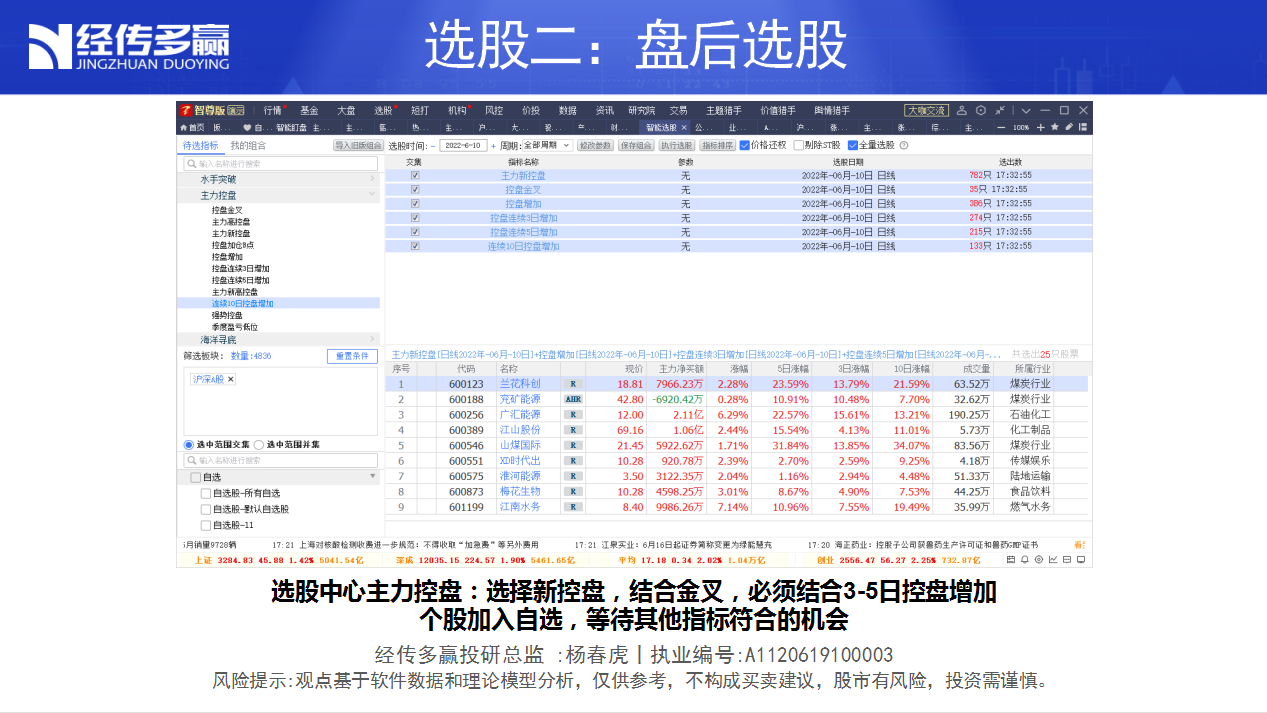Click the minus zoom-out icon beside 100%
Viewport: 1267px width, 713px height.
[x=1001, y=128]
